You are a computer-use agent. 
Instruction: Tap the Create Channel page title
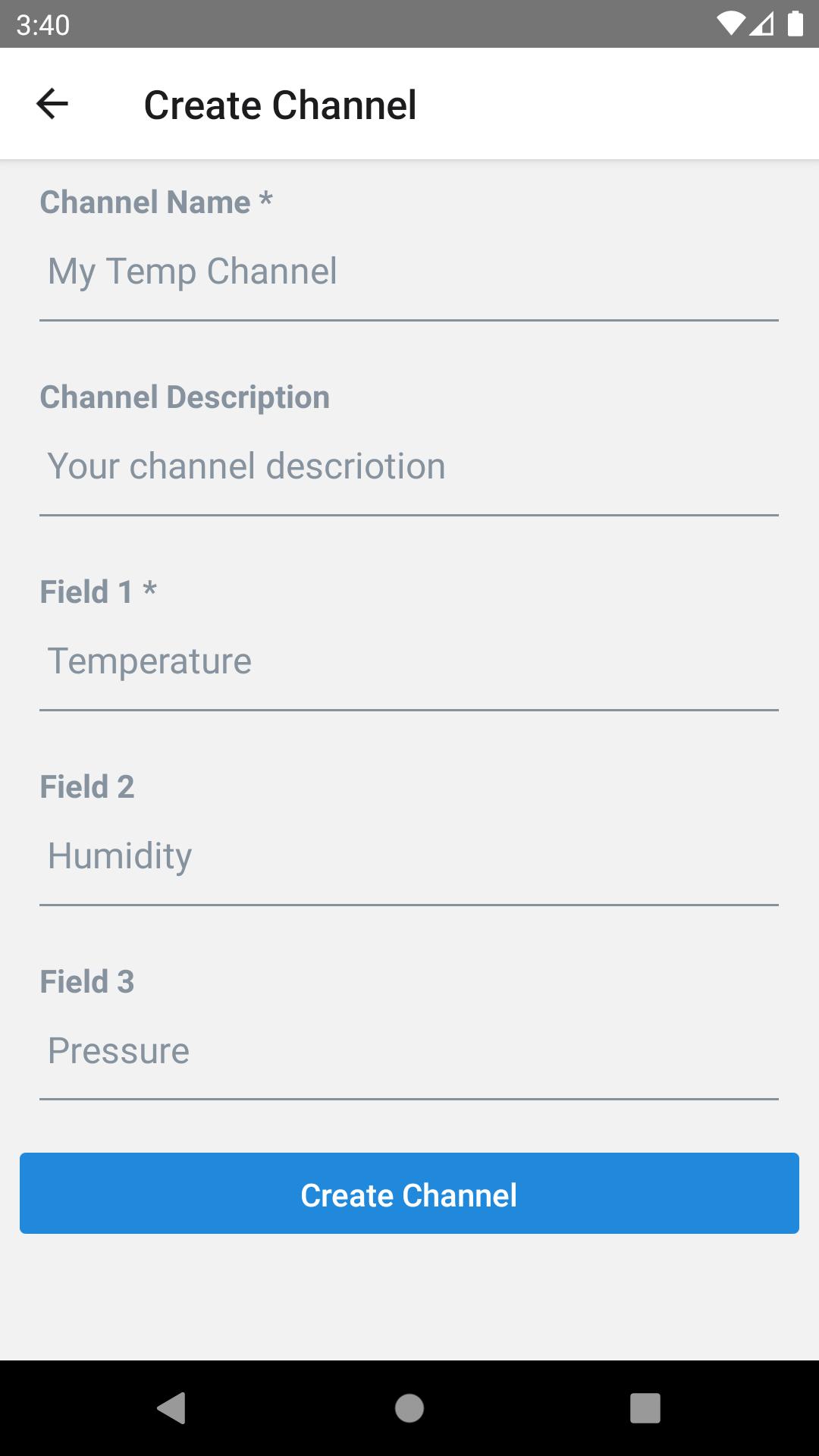pos(281,105)
